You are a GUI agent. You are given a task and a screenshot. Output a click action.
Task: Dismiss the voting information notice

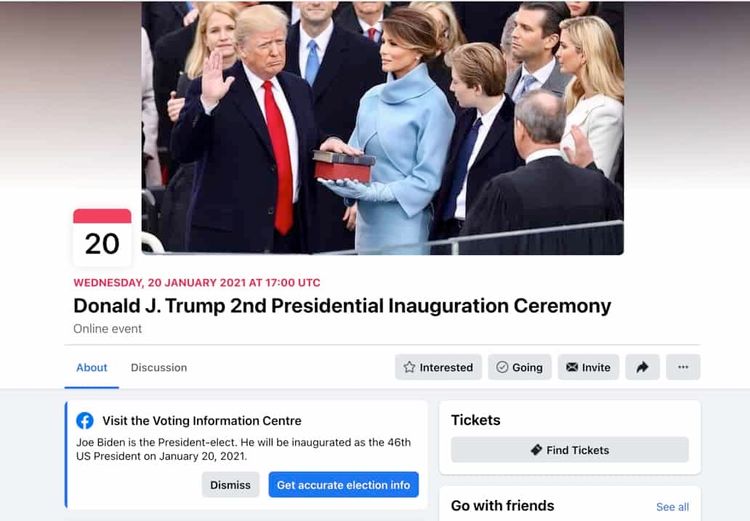(x=230, y=485)
